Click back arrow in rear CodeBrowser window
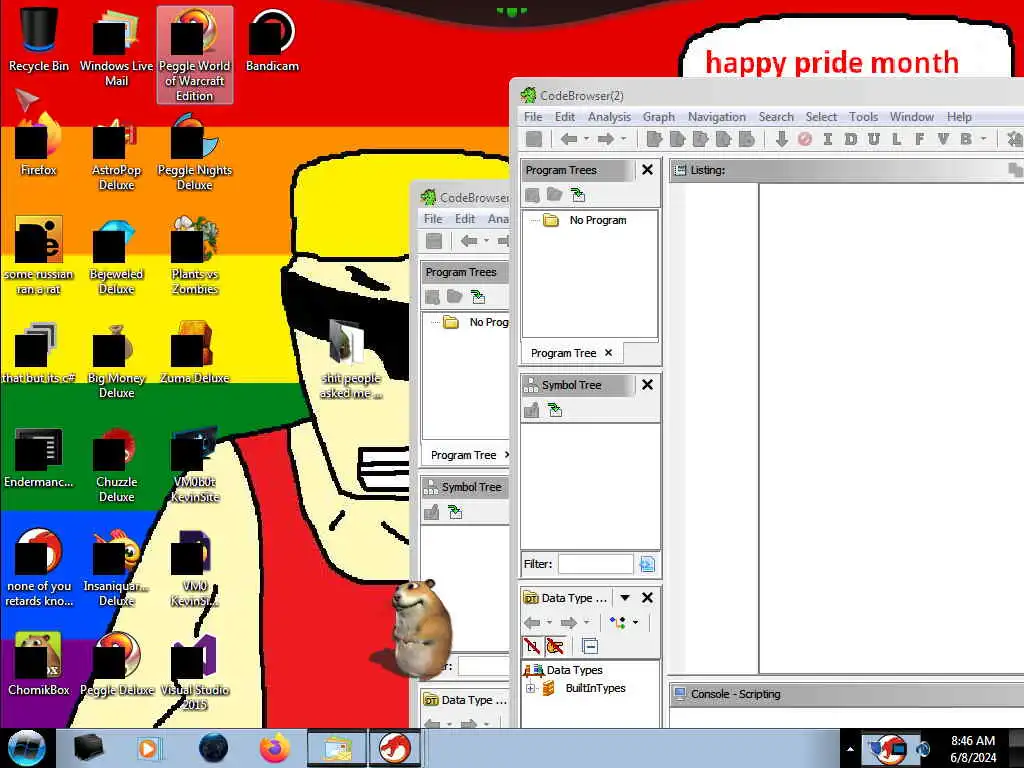This screenshot has width=1024, height=768. tap(469, 241)
